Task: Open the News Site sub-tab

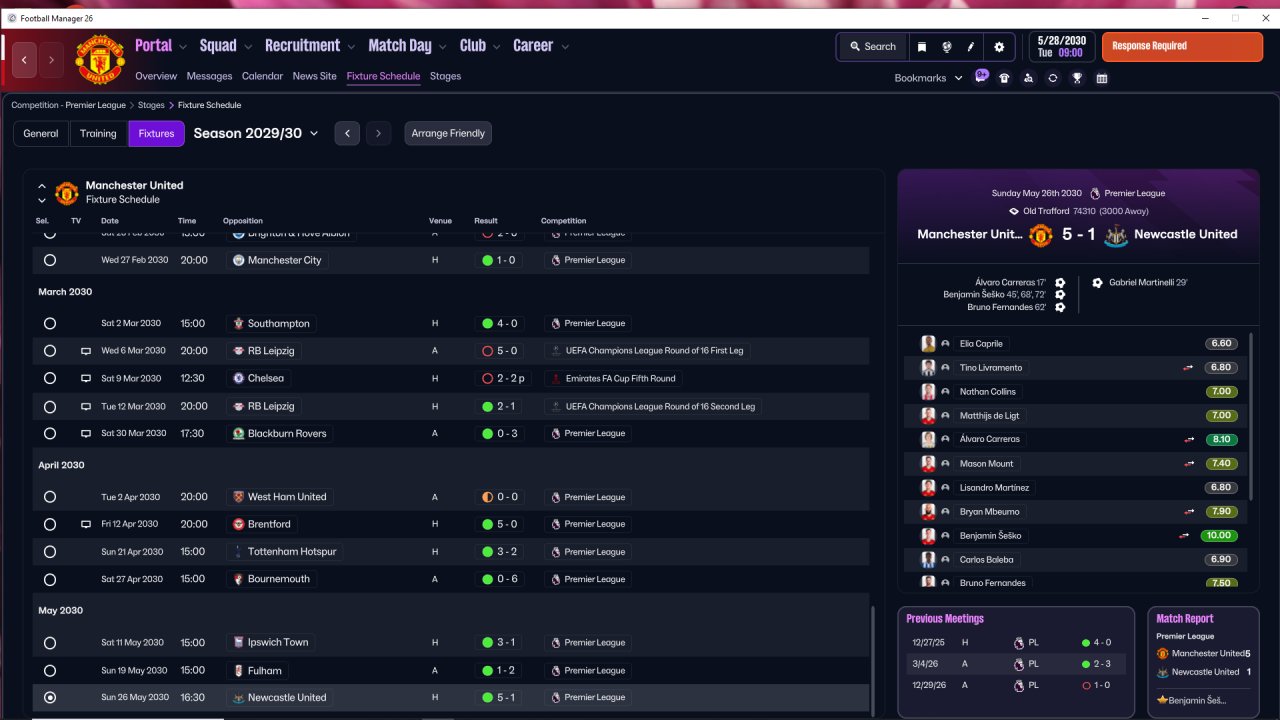Action: (315, 76)
